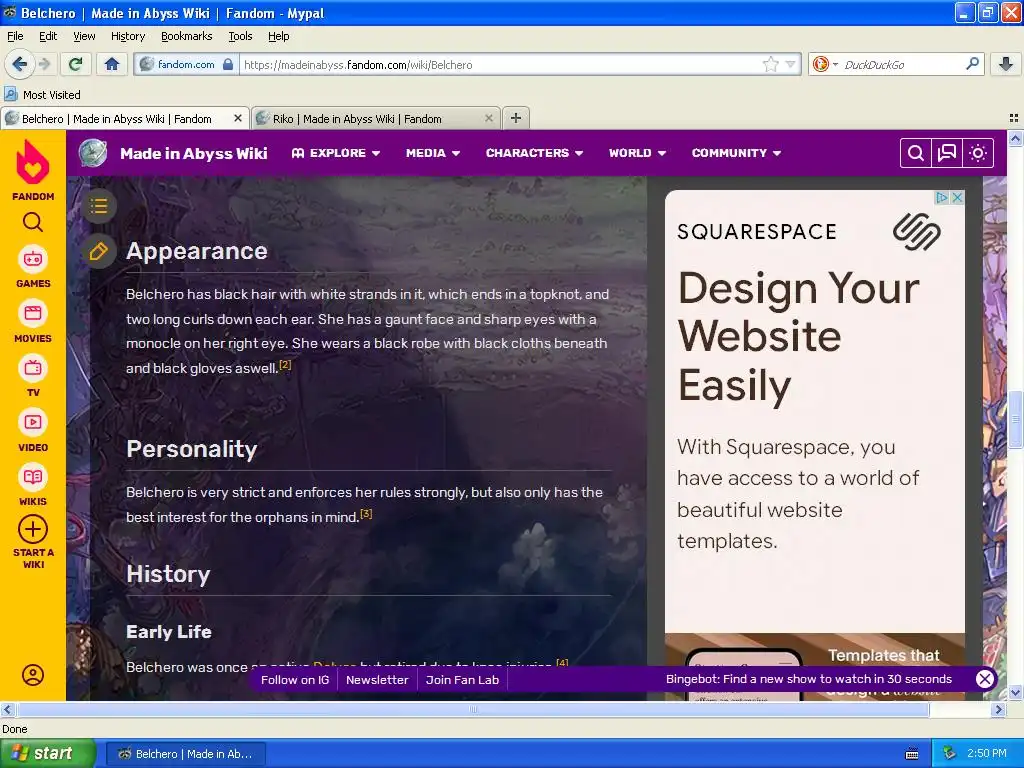Open the URL bar history dropdown arrow

coord(790,64)
